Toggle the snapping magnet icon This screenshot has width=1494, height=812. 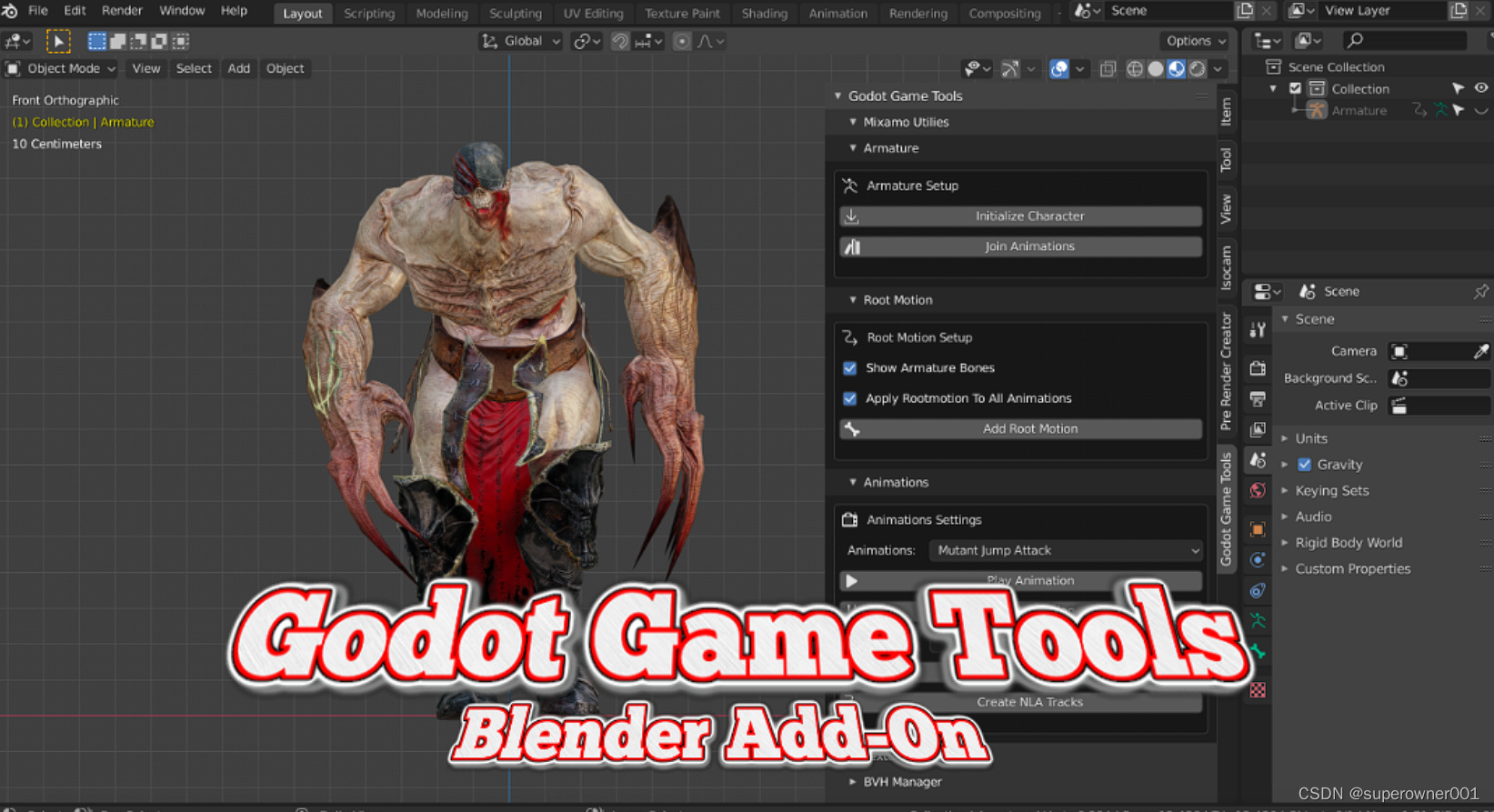pos(619,41)
